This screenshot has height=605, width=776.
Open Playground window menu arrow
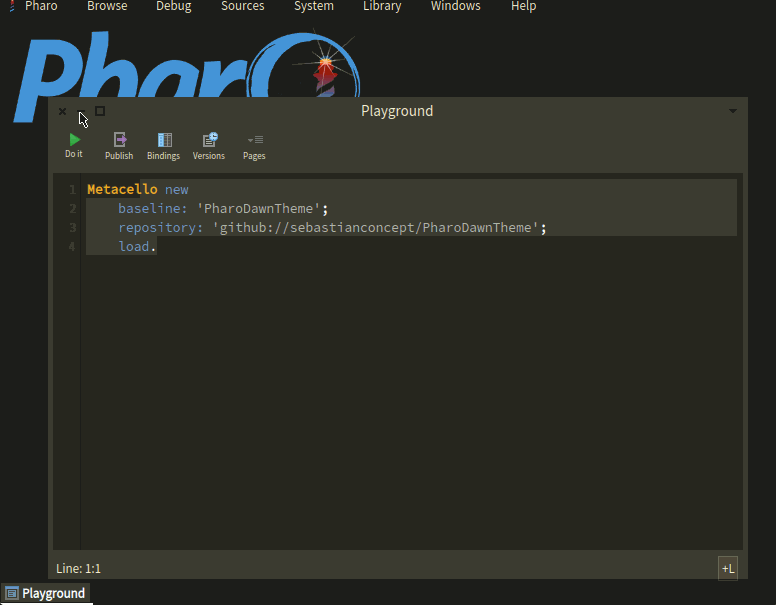point(733,111)
